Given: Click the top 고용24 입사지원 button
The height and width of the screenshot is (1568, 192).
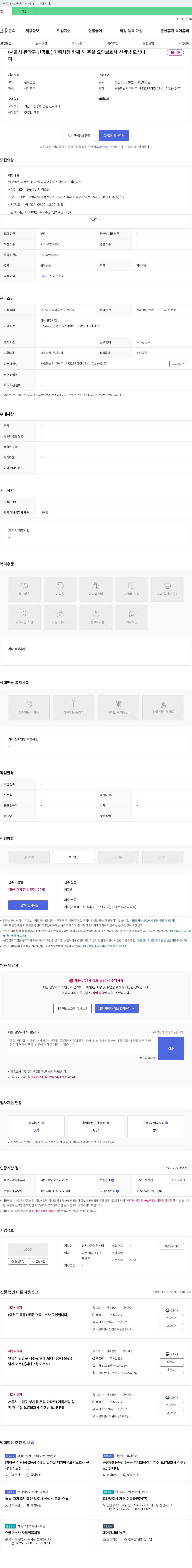Looking at the screenshot, I should tap(114, 136).
